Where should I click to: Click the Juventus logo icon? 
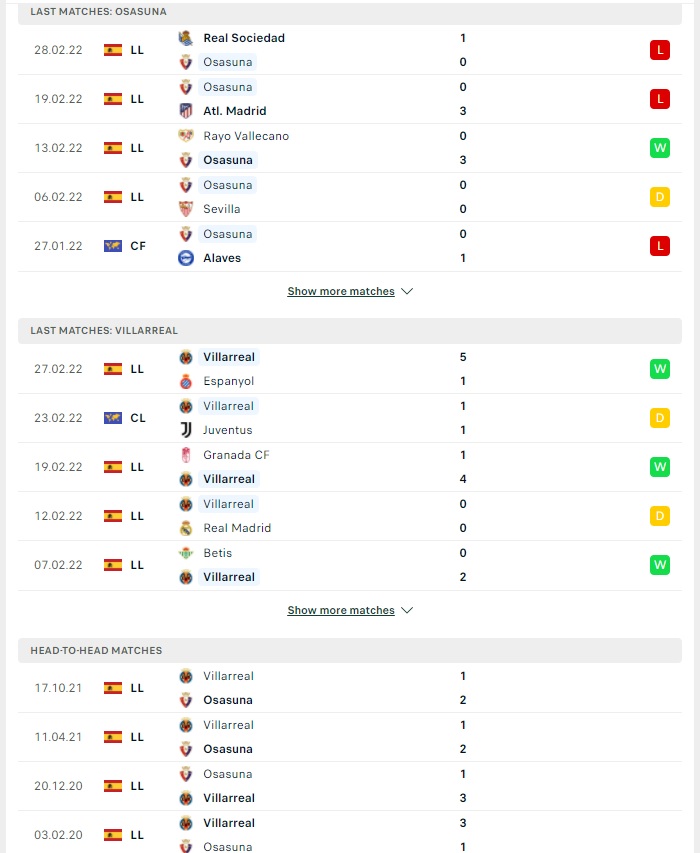pyautogui.click(x=185, y=430)
